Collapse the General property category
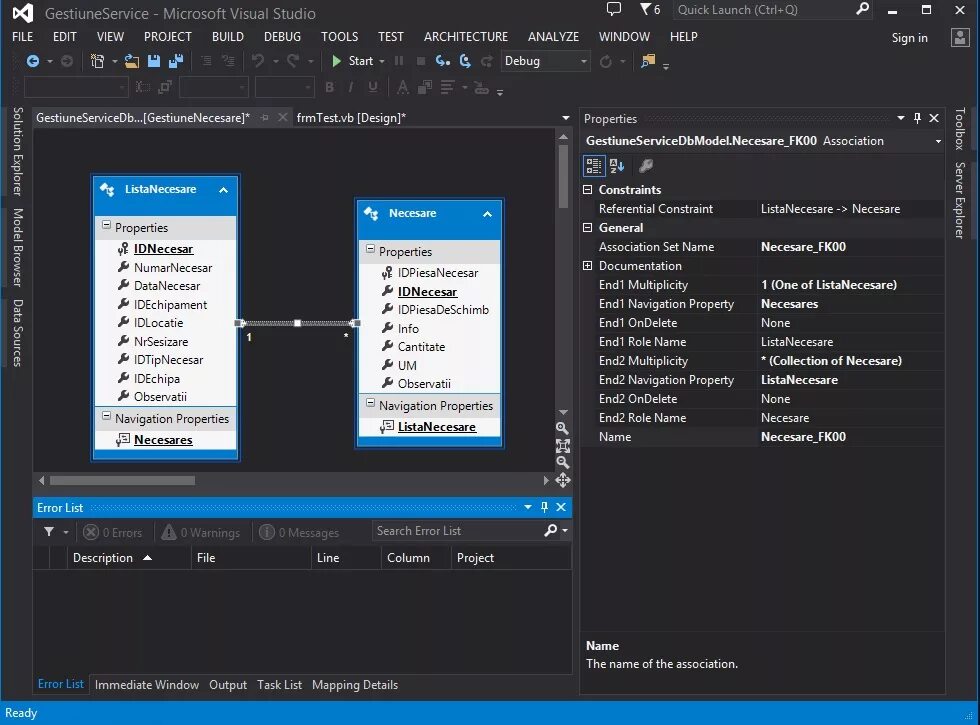The image size is (980, 725). pos(588,228)
